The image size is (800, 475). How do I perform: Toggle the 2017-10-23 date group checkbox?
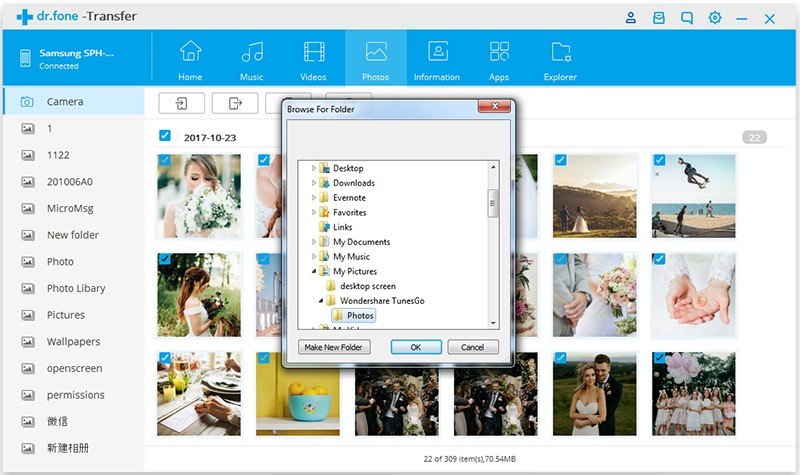(x=165, y=136)
